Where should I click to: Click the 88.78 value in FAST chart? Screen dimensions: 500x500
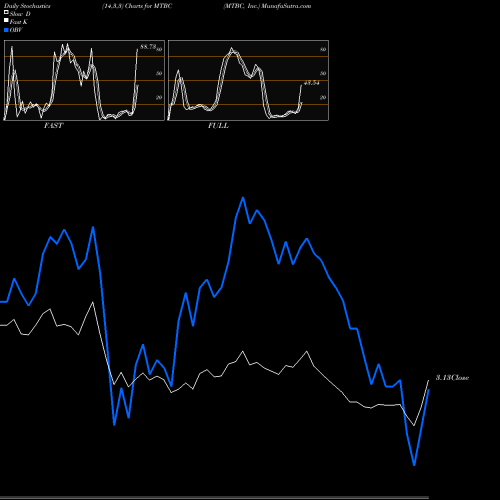click(148, 47)
